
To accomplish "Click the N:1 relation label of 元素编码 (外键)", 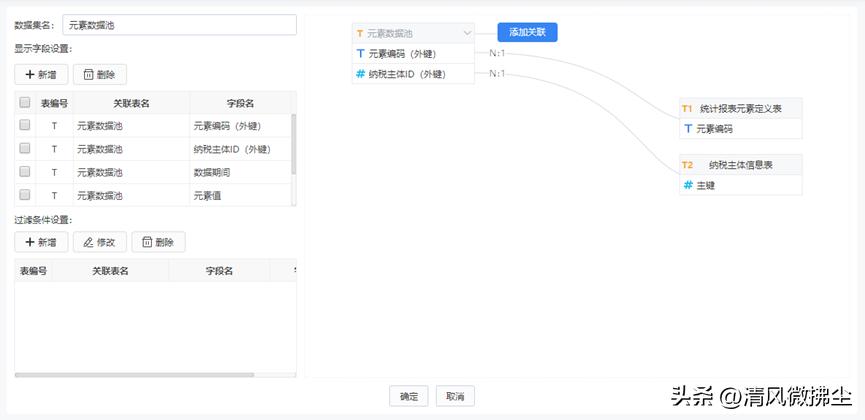I will [x=497, y=54].
